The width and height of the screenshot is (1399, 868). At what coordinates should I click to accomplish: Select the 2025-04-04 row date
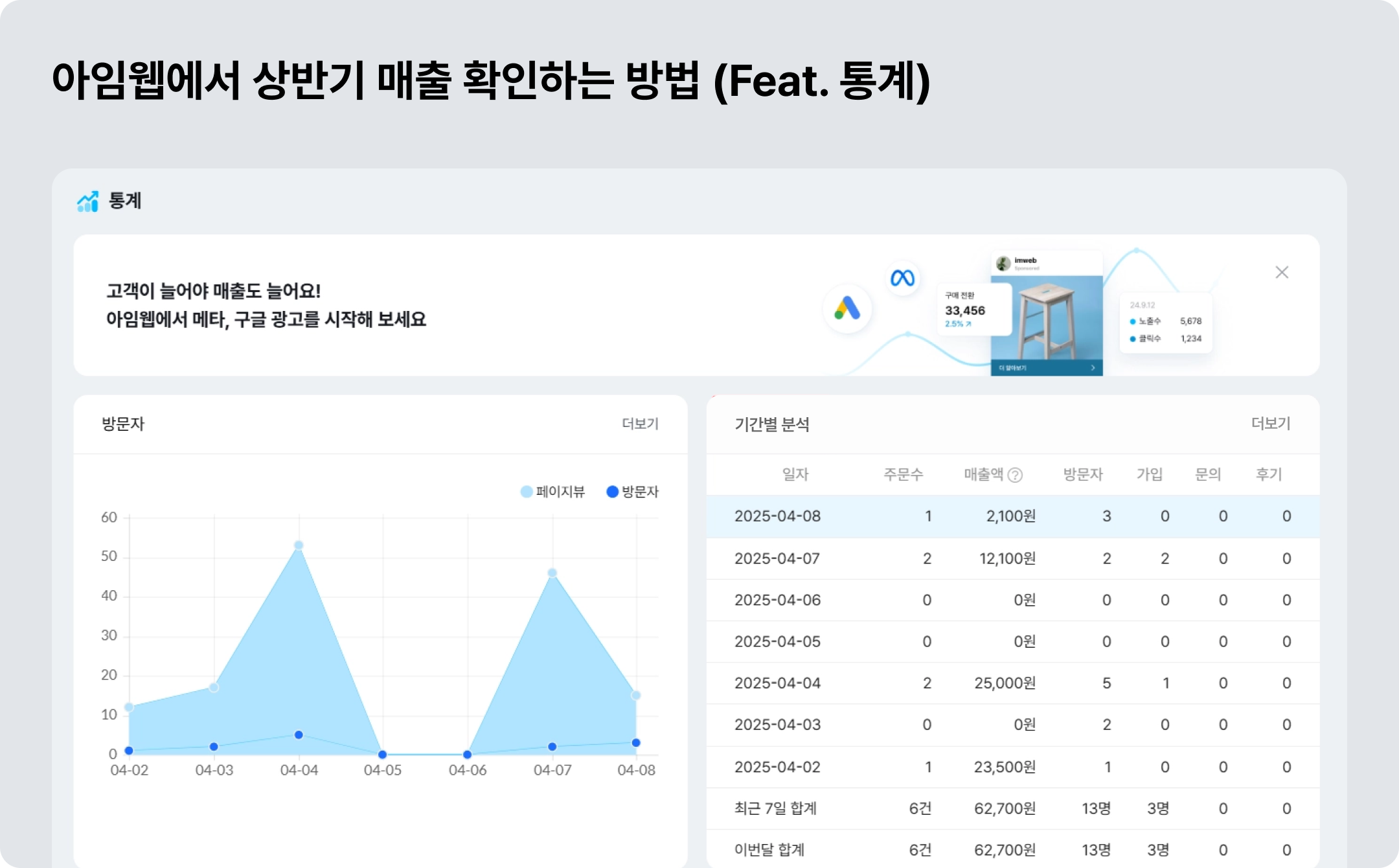(777, 683)
